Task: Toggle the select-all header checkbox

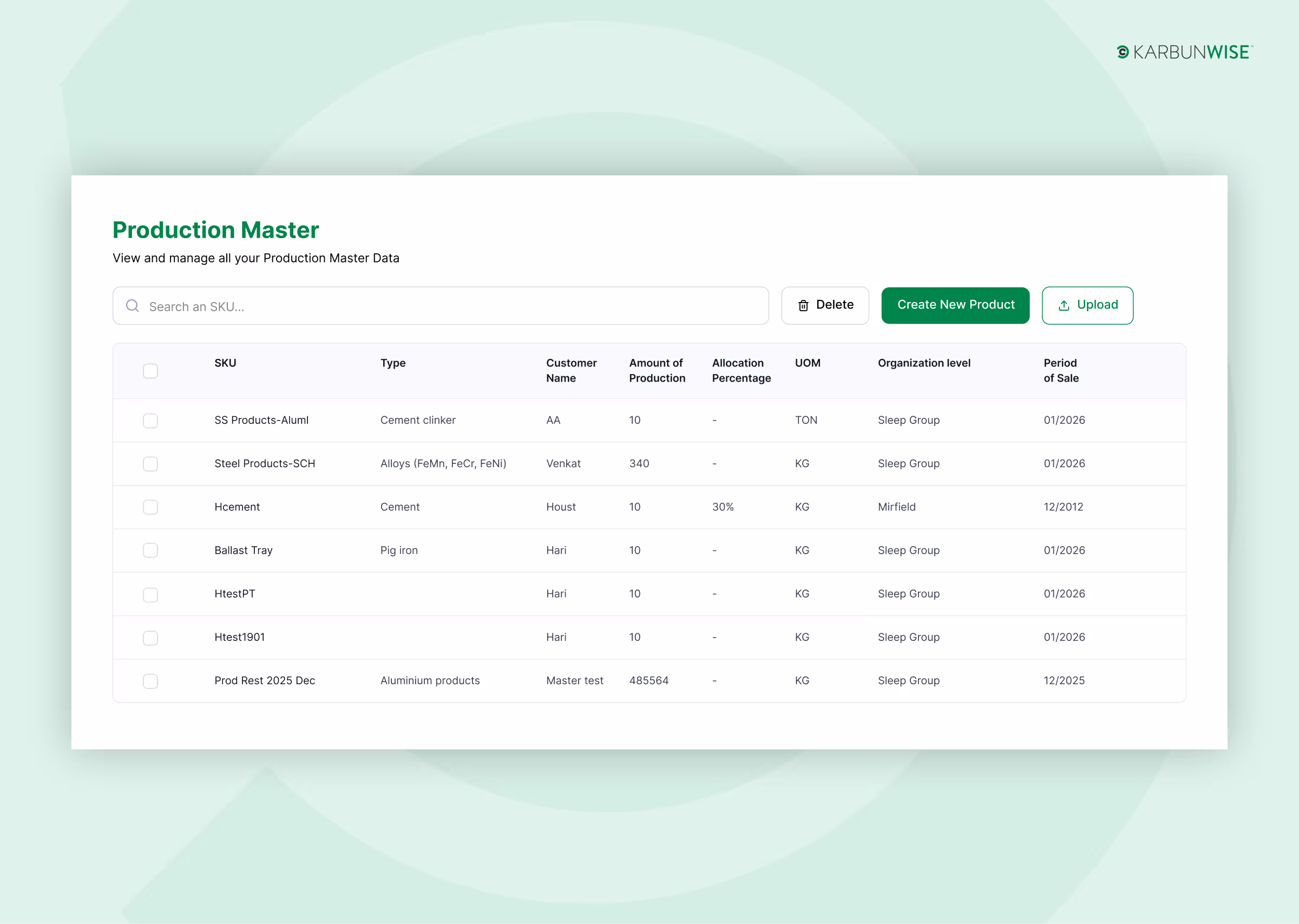Action: [150, 371]
